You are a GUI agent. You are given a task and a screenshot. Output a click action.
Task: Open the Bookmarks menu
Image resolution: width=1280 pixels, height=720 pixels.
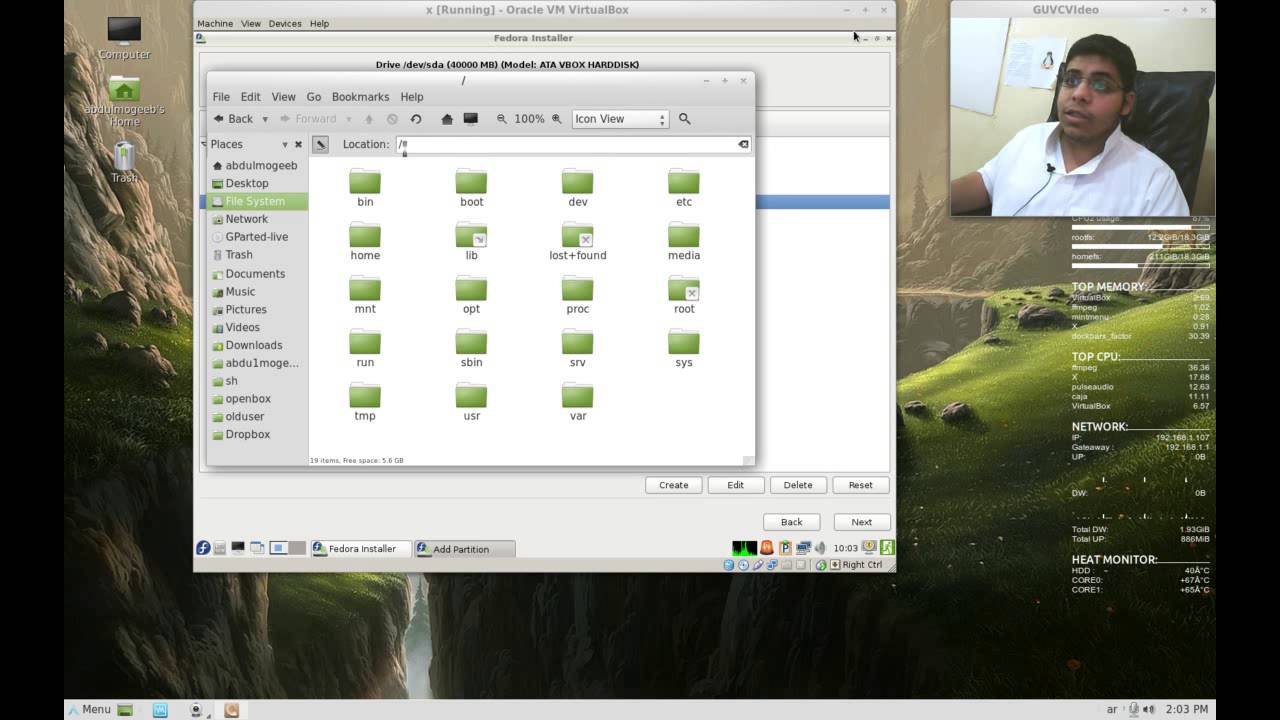click(x=360, y=97)
